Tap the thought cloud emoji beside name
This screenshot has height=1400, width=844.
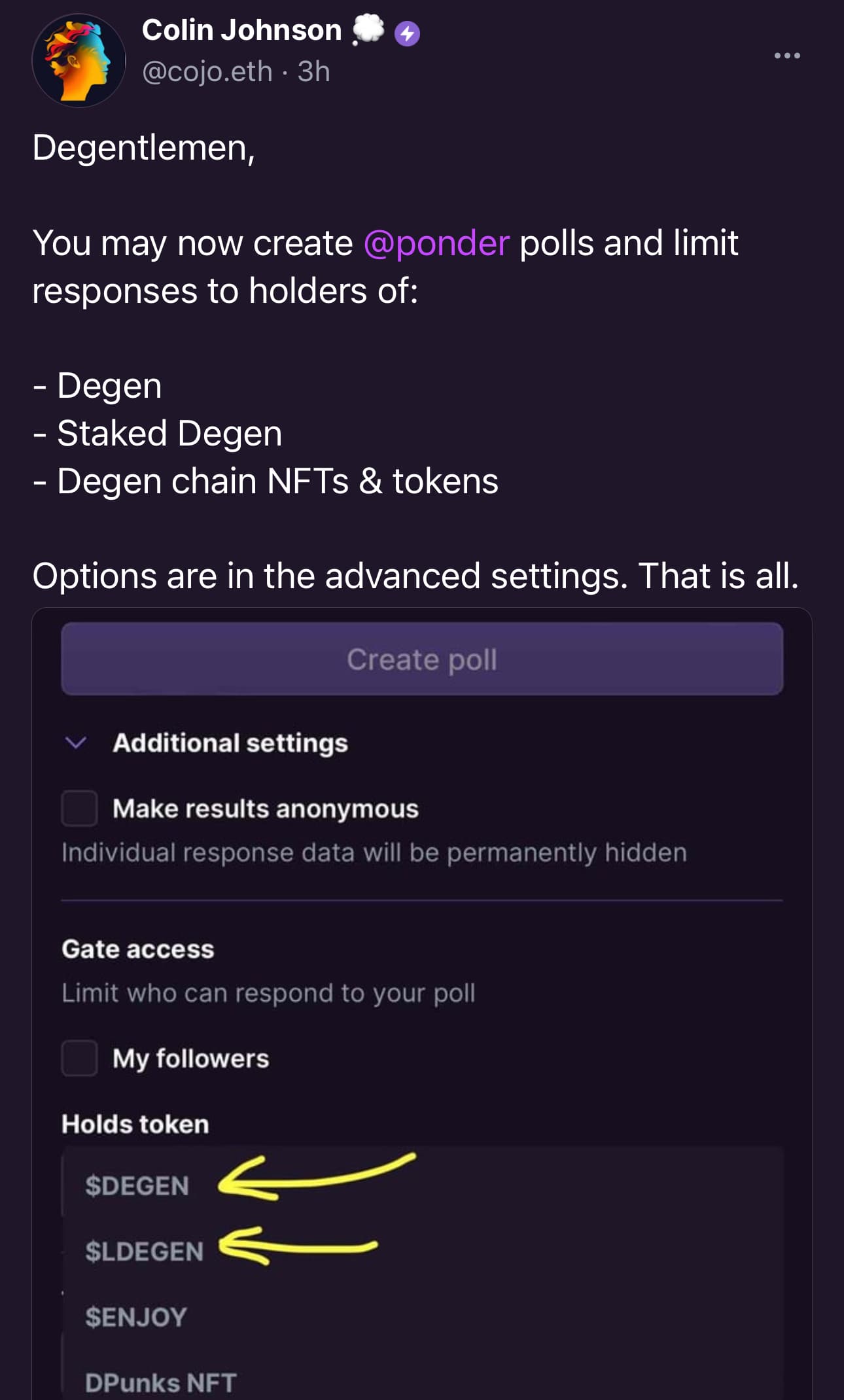[x=368, y=30]
